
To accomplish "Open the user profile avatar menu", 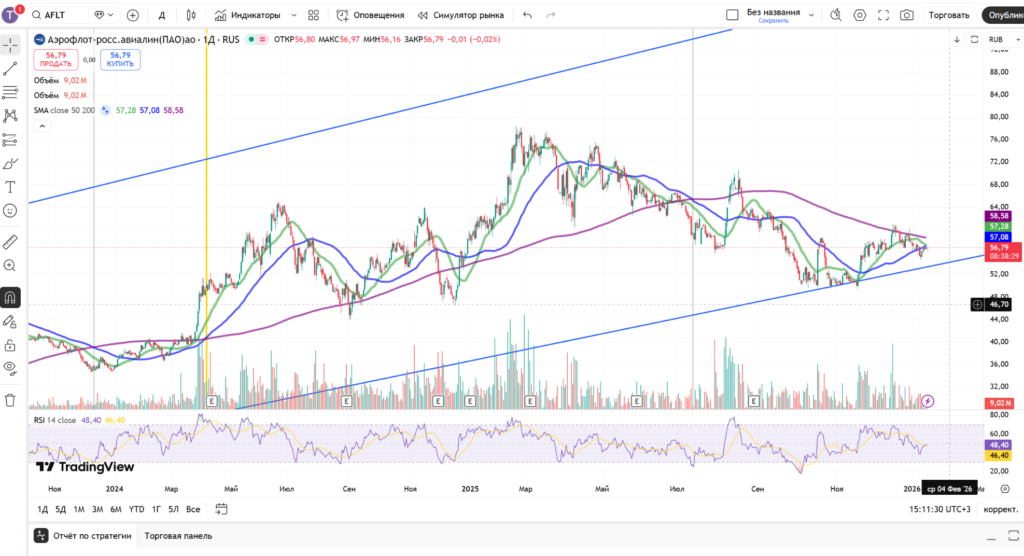I will click(10, 14).
